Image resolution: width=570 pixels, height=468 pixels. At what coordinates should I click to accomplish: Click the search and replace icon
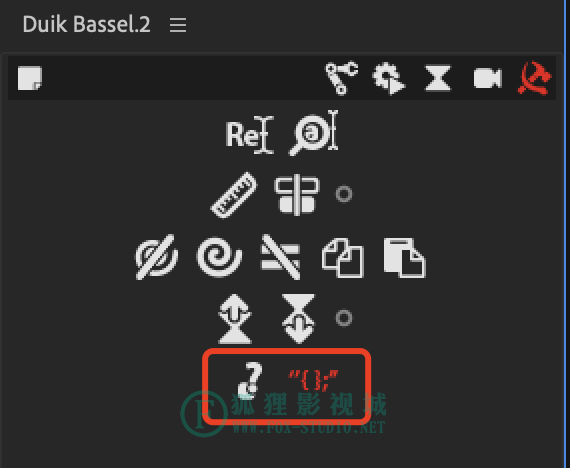click(x=313, y=133)
